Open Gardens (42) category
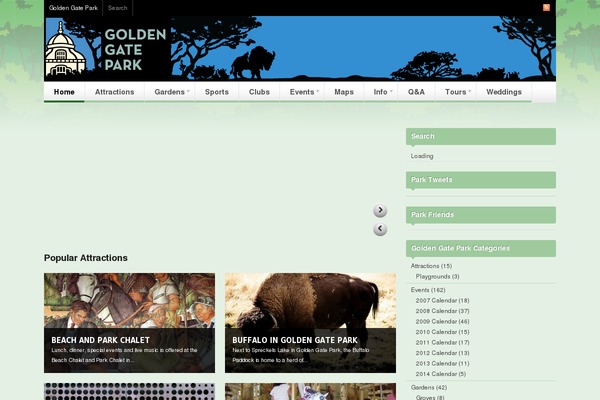This screenshot has width=600, height=400. point(428,387)
